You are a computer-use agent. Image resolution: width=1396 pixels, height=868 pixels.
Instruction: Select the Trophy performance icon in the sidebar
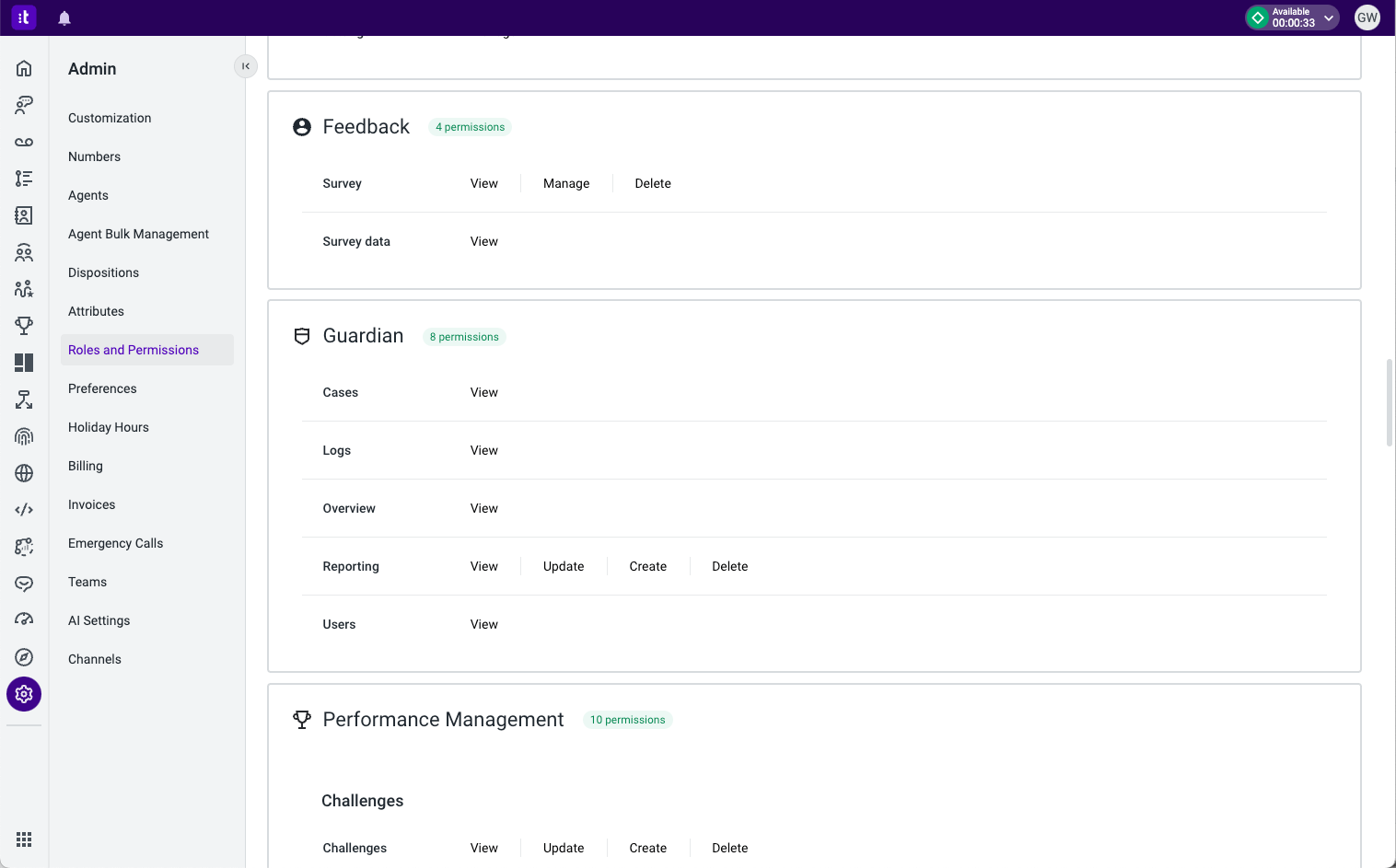pyautogui.click(x=24, y=325)
